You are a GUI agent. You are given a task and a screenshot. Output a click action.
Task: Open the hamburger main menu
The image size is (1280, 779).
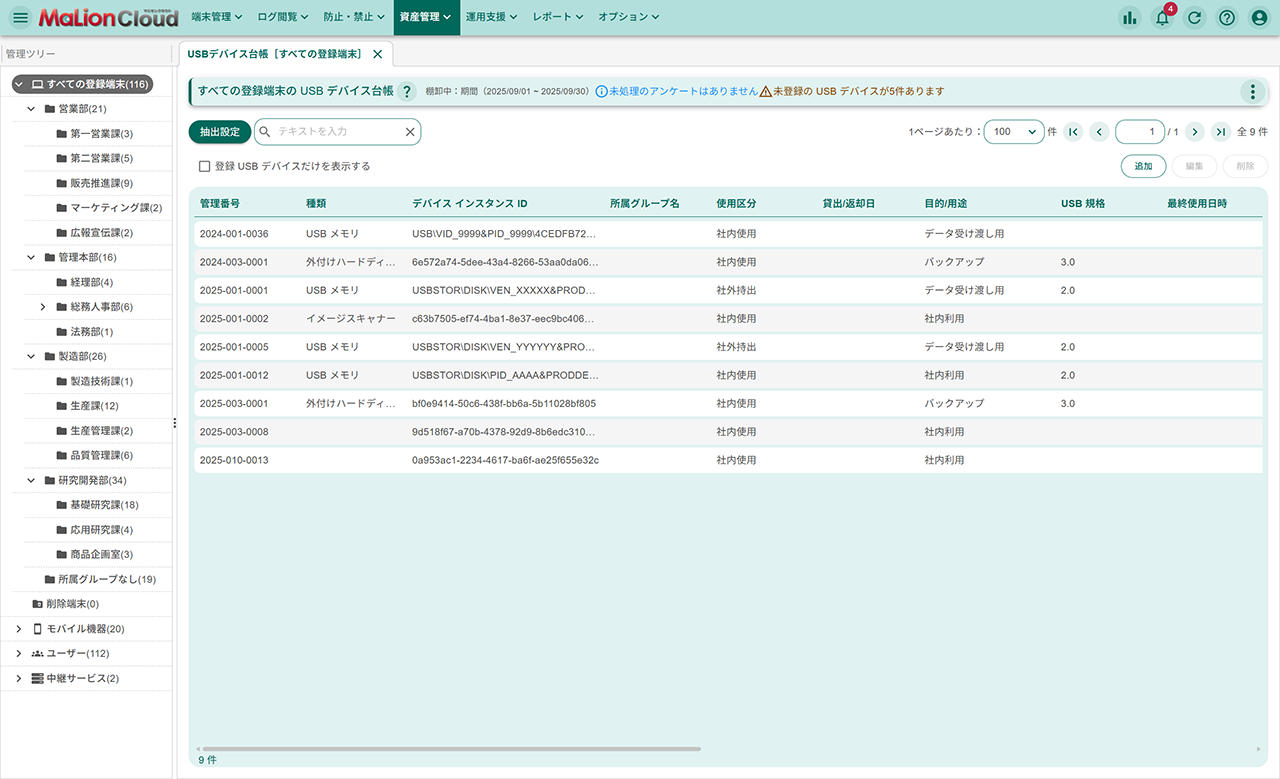(x=20, y=17)
